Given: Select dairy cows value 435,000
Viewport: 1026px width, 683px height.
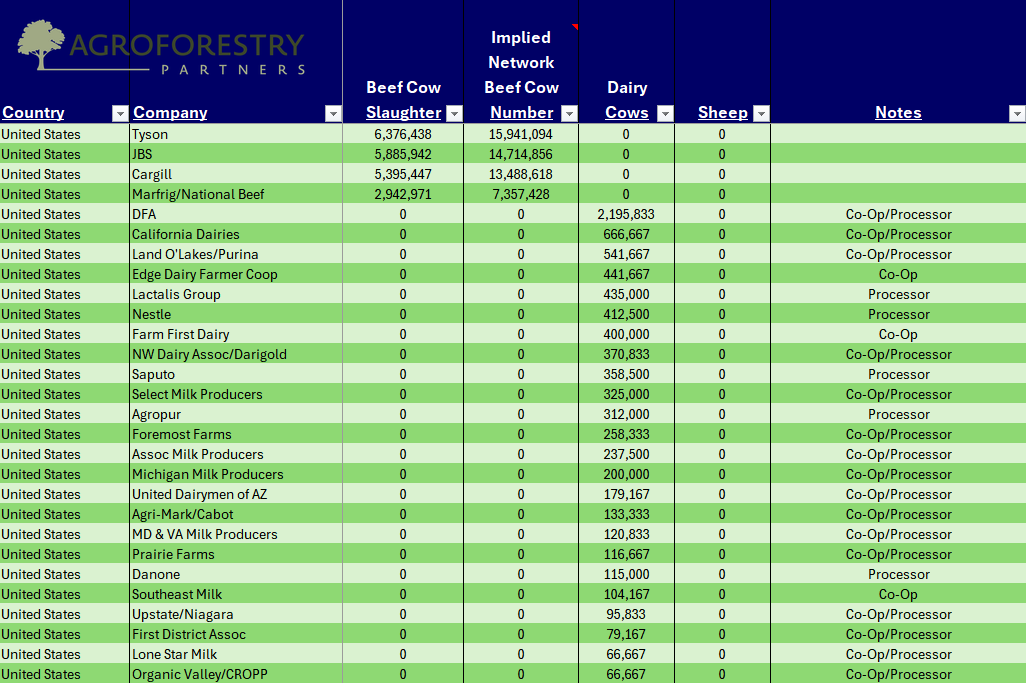Looking at the screenshot, I should (x=626, y=294).
